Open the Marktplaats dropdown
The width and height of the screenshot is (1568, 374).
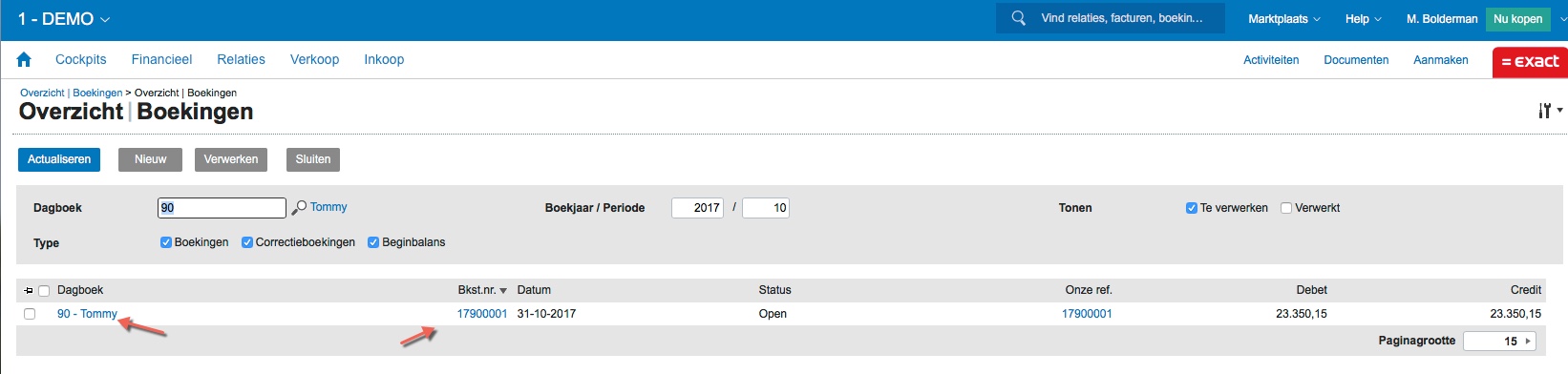coord(1284,19)
